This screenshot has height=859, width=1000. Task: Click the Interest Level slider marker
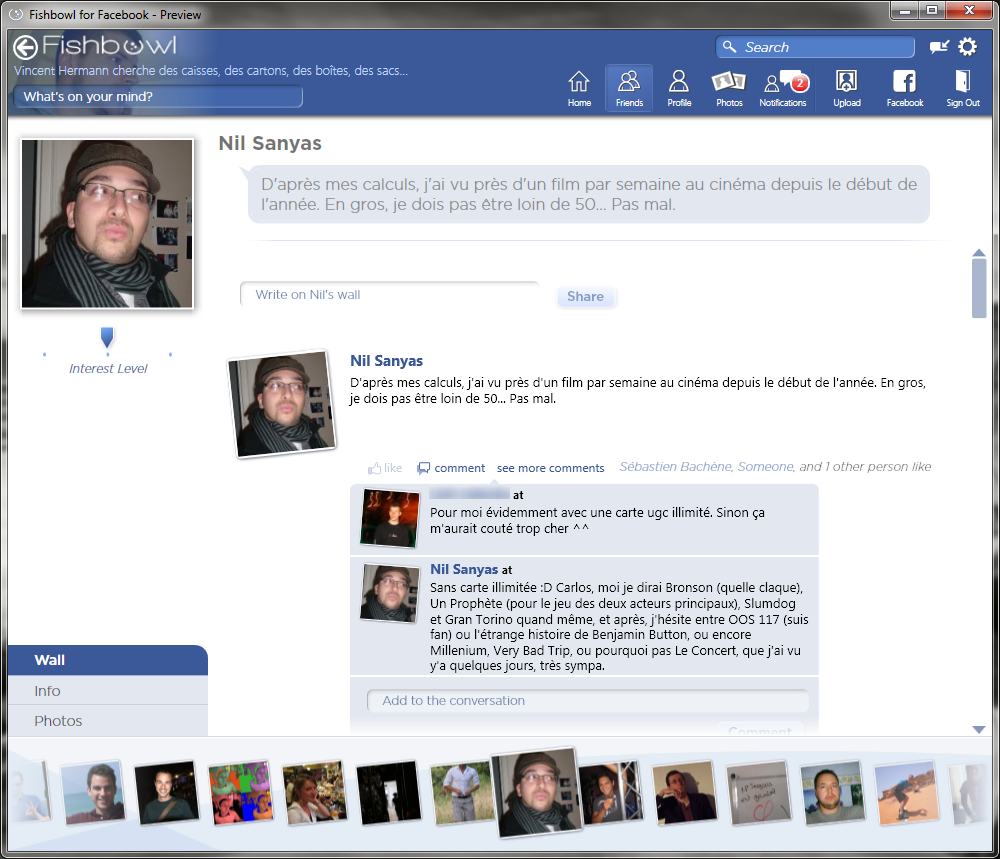point(107,337)
